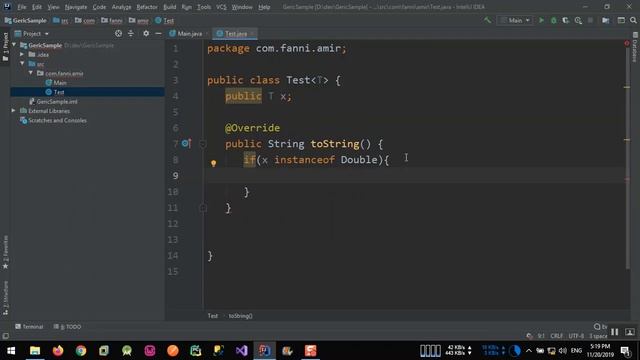This screenshot has width=640, height=360.
Task: Toggle the Favorites side tool button
Action: tap(5, 252)
